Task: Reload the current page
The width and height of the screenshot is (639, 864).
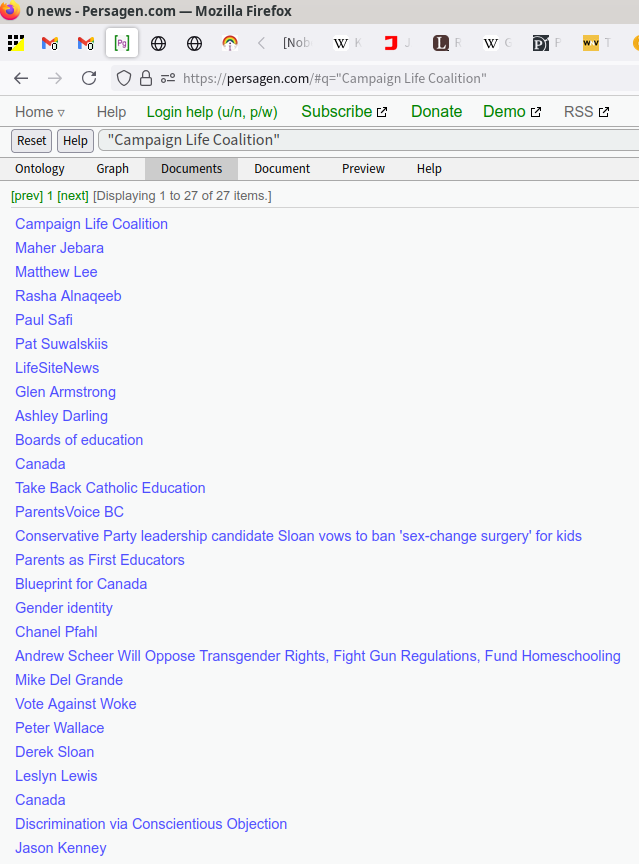Action: 89,78
